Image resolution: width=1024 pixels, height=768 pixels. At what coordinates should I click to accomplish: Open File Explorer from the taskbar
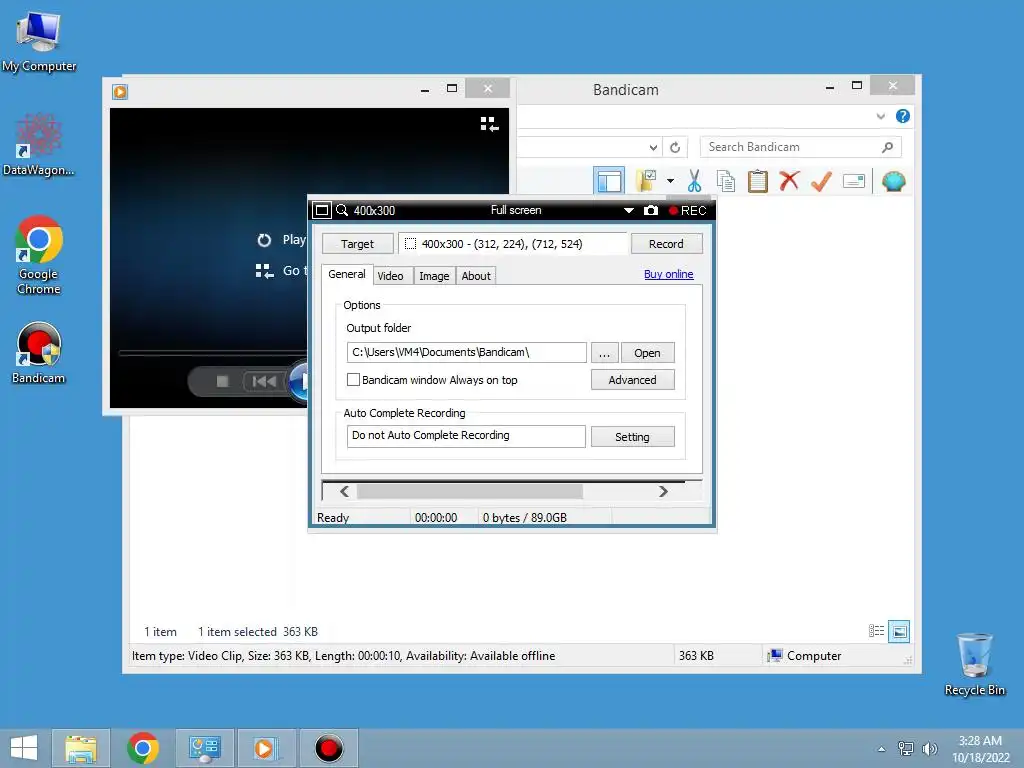81,748
